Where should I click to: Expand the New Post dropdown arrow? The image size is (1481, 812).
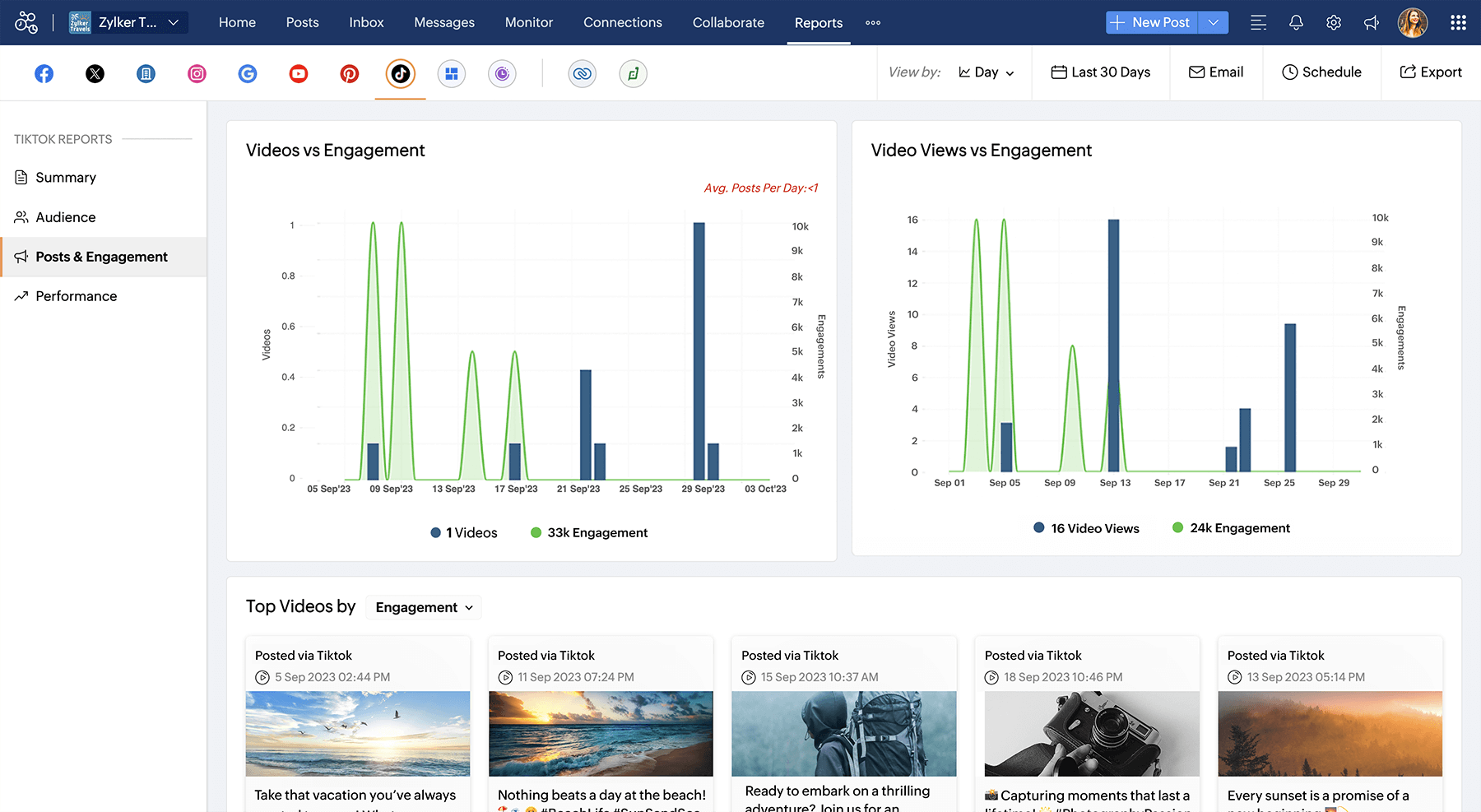[x=1214, y=23]
